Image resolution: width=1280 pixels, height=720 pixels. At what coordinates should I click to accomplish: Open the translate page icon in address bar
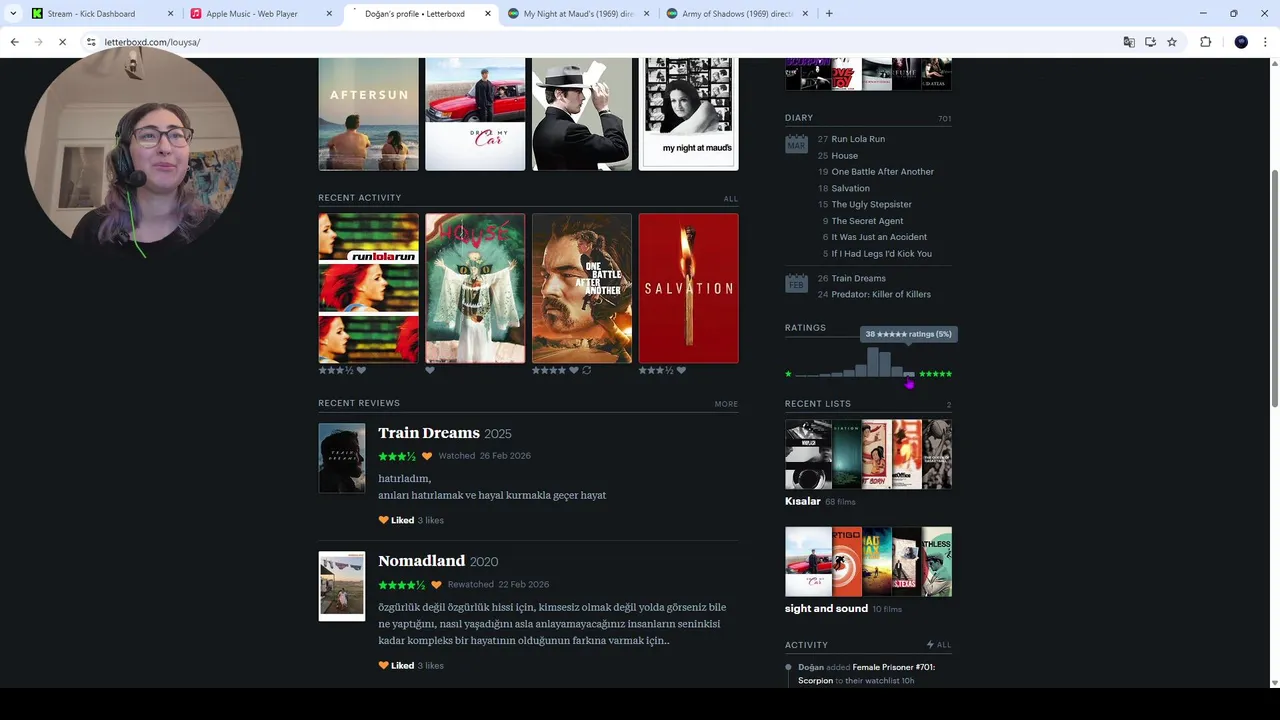1129,42
